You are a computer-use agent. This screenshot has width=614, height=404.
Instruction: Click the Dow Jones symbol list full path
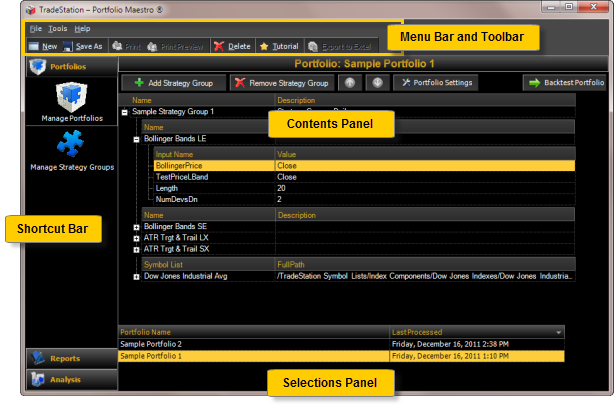click(424, 276)
